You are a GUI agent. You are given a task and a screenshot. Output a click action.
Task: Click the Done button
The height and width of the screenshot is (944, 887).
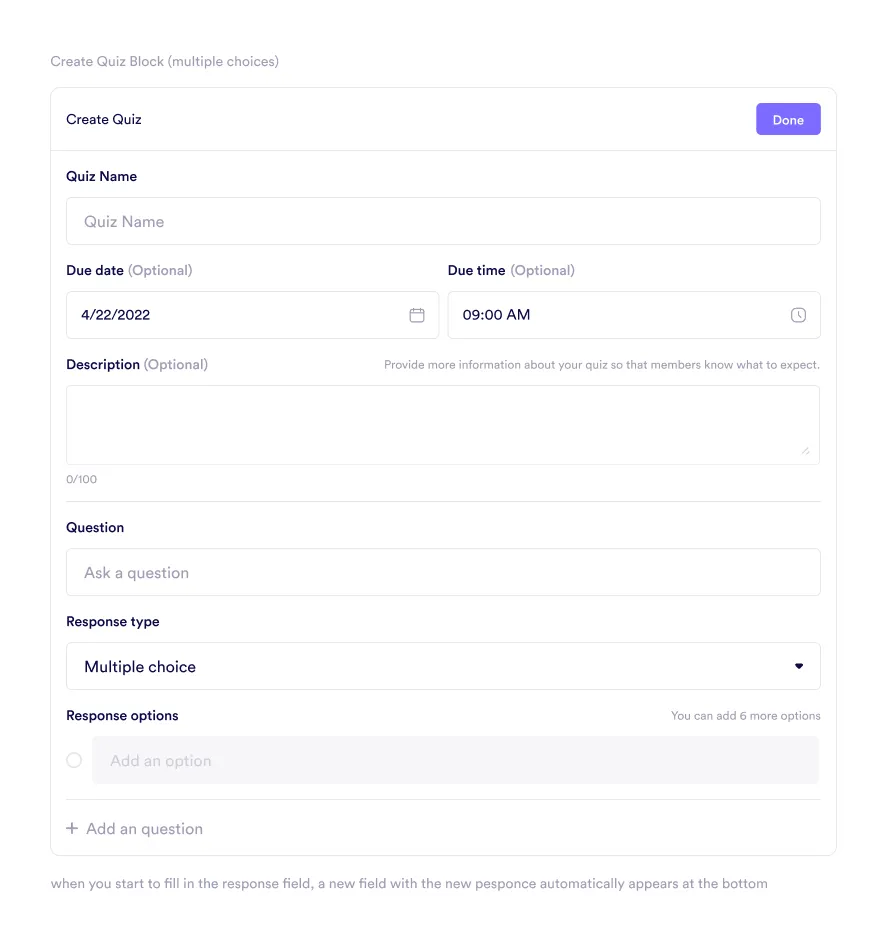pos(788,120)
